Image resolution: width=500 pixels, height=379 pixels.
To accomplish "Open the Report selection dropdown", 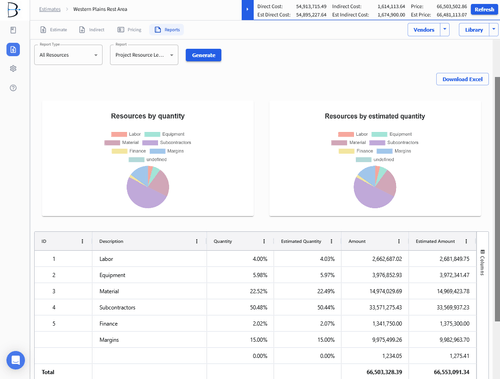I will (144, 55).
